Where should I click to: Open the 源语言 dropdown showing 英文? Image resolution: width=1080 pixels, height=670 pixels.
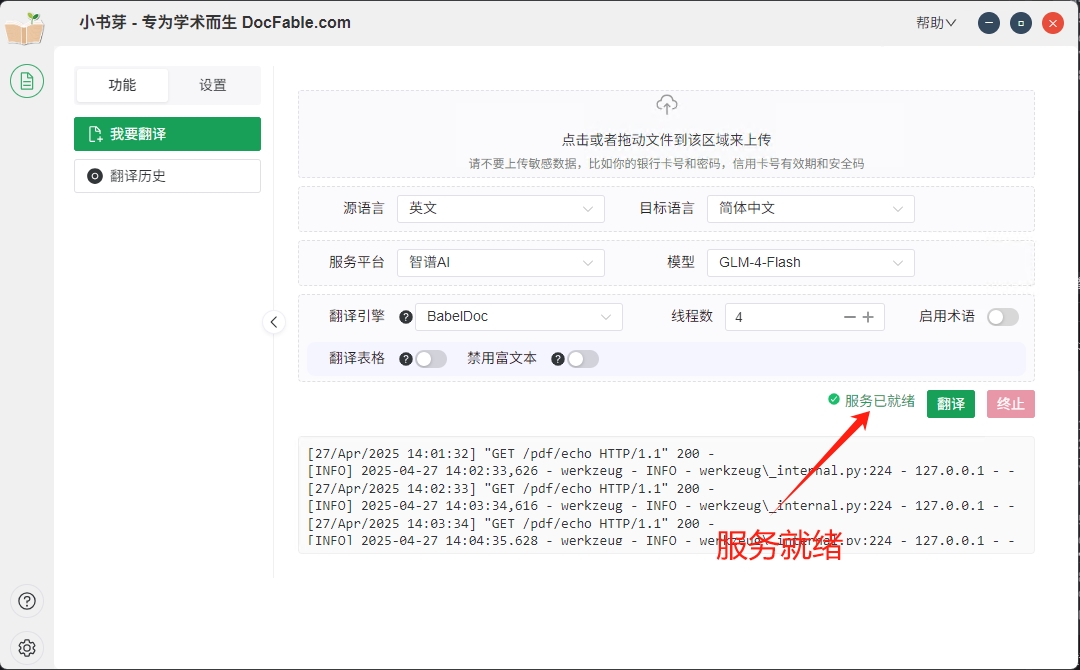(500, 209)
